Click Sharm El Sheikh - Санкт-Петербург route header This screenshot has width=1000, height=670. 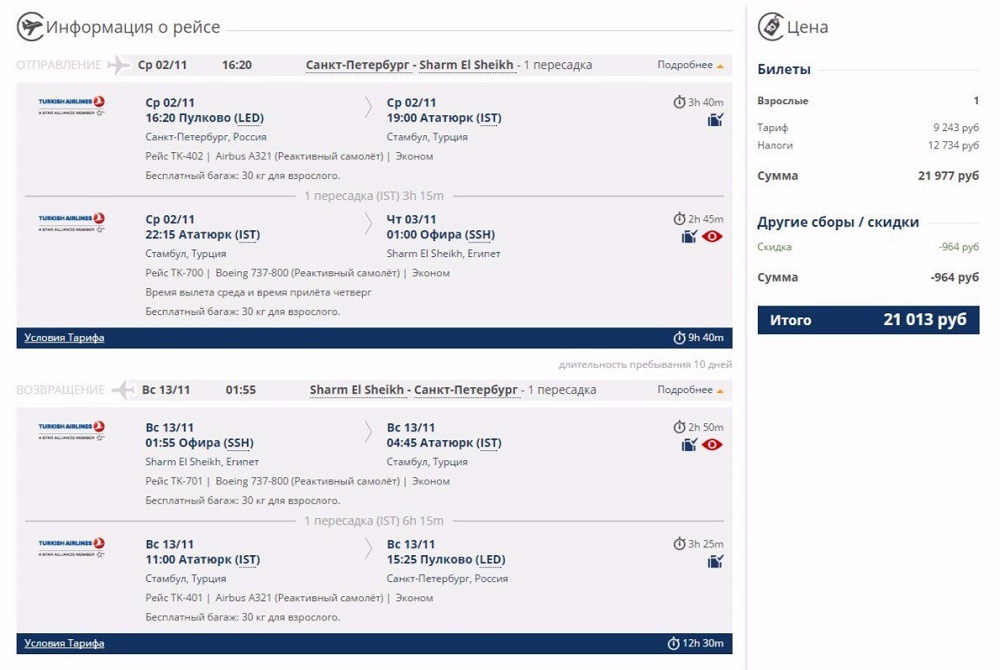[x=414, y=390]
